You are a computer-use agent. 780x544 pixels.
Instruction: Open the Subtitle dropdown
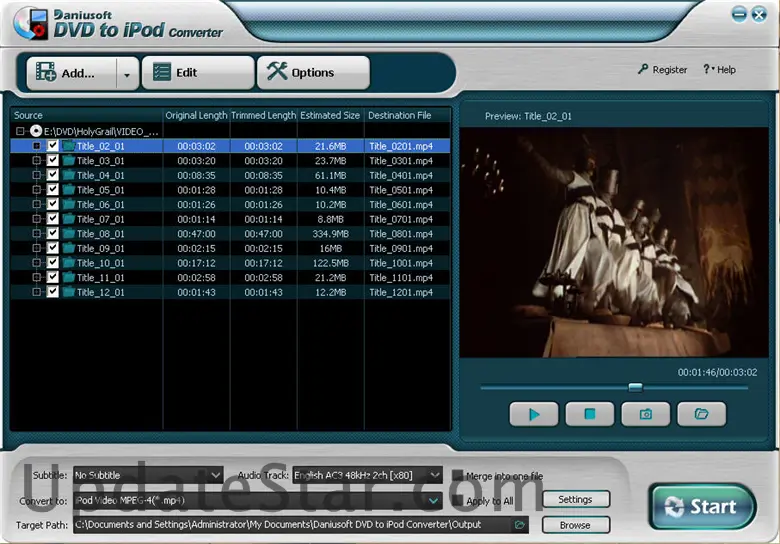click(x=147, y=475)
